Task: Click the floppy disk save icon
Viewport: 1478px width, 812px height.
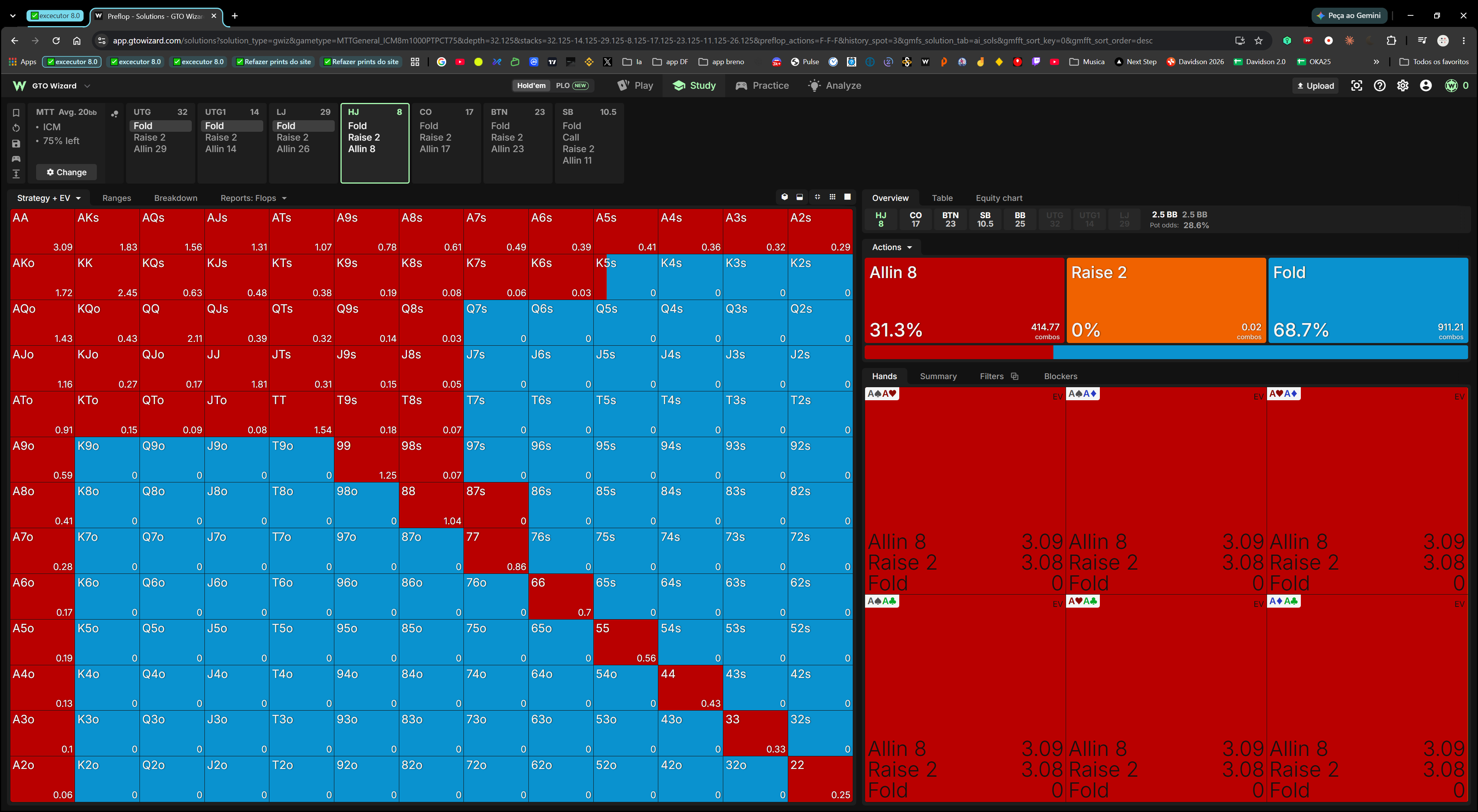Action: tap(16, 143)
